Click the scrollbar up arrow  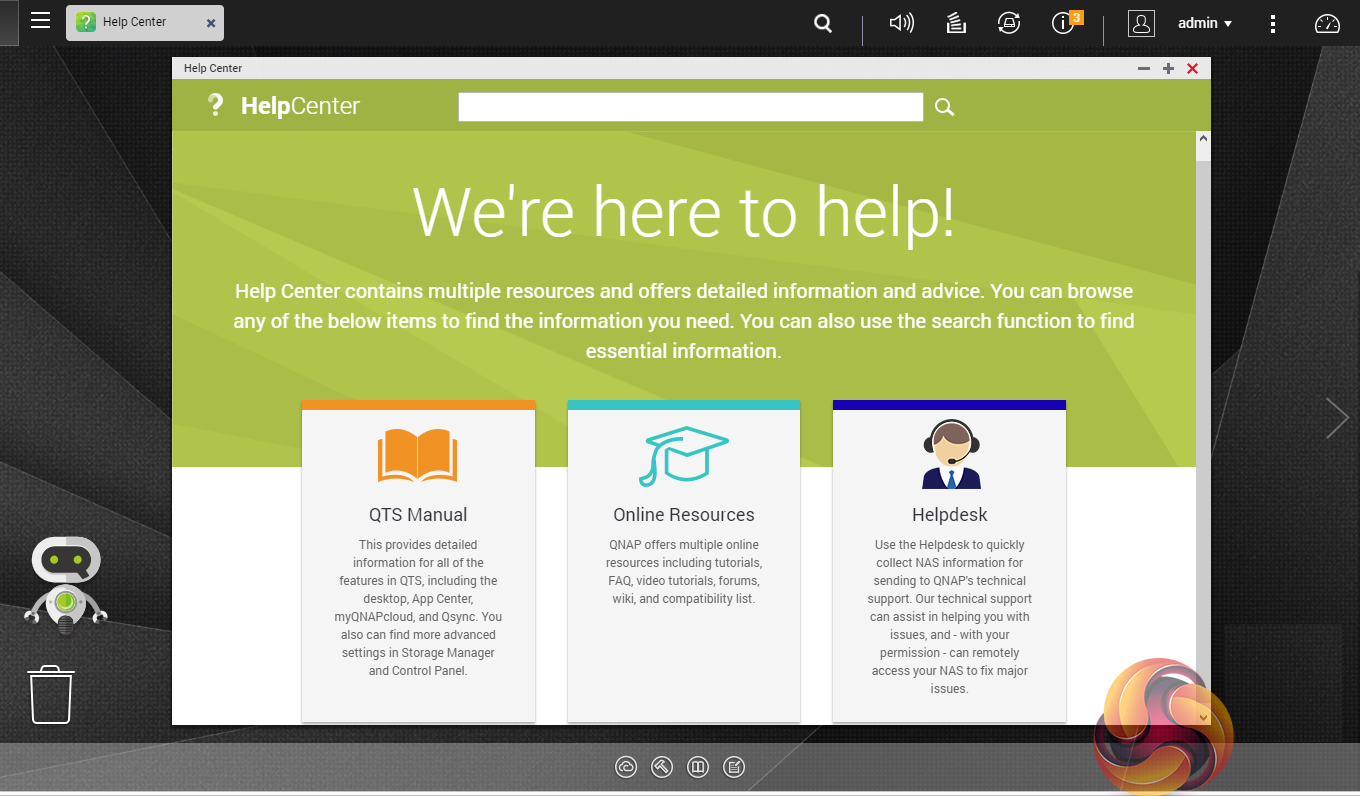pos(1203,139)
